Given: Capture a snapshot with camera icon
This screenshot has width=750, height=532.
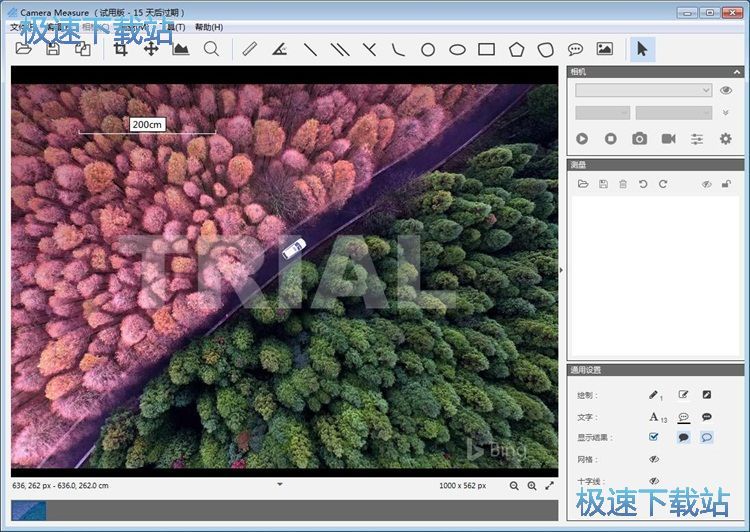Looking at the screenshot, I should (x=639, y=139).
